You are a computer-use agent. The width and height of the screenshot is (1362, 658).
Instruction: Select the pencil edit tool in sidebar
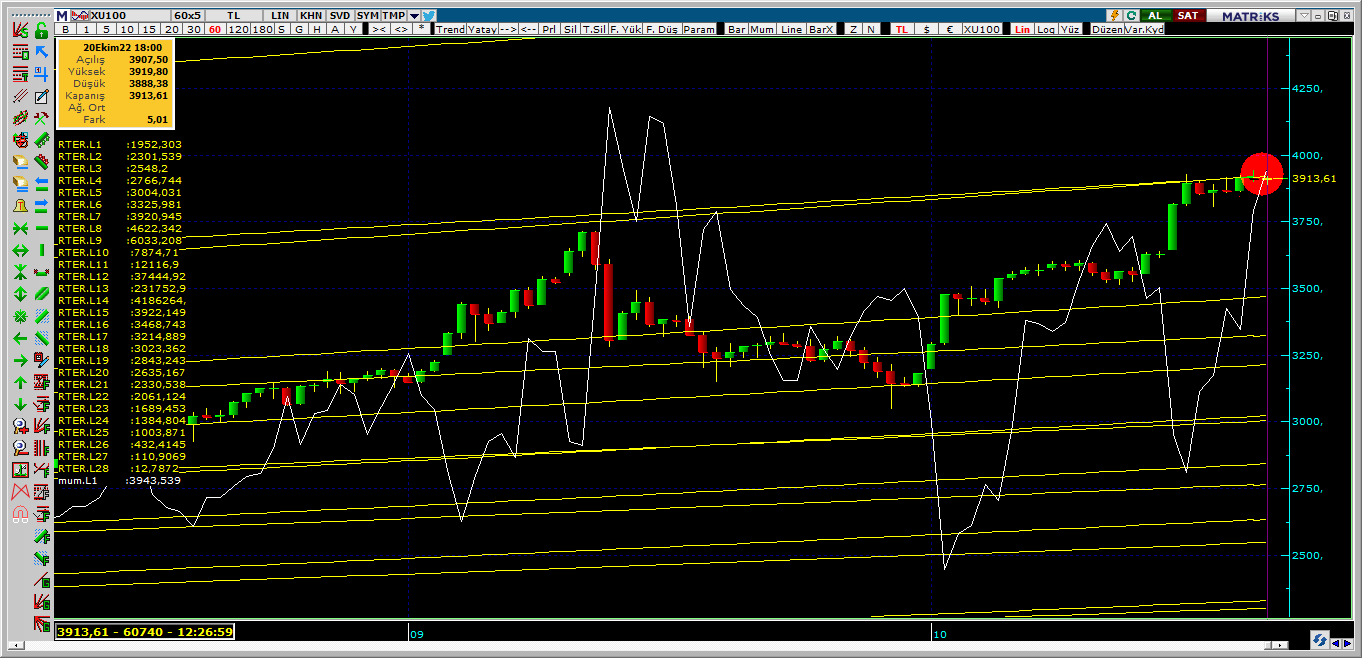(x=41, y=97)
